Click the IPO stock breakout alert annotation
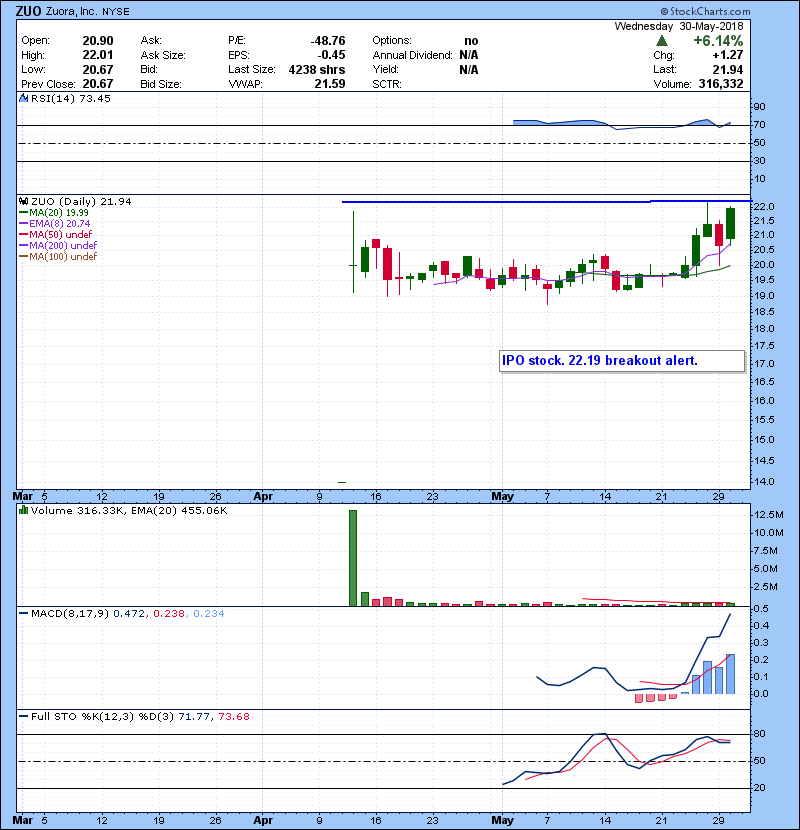800x830 pixels. [x=622, y=361]
